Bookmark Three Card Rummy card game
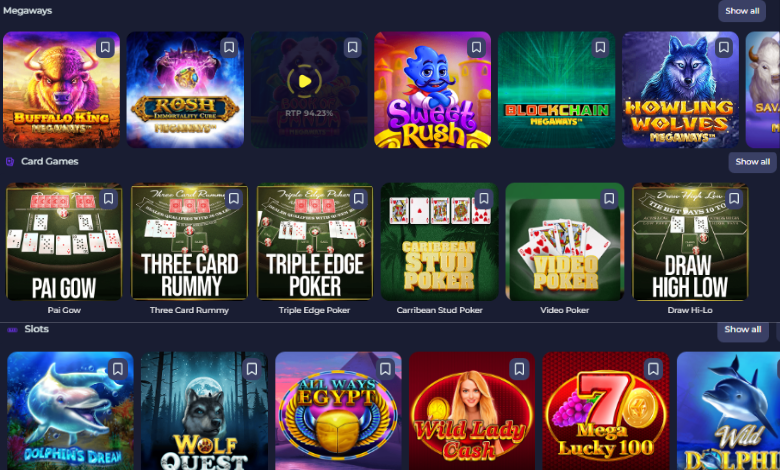The width and height of the screenshot is (780, 470). [233, 199]
